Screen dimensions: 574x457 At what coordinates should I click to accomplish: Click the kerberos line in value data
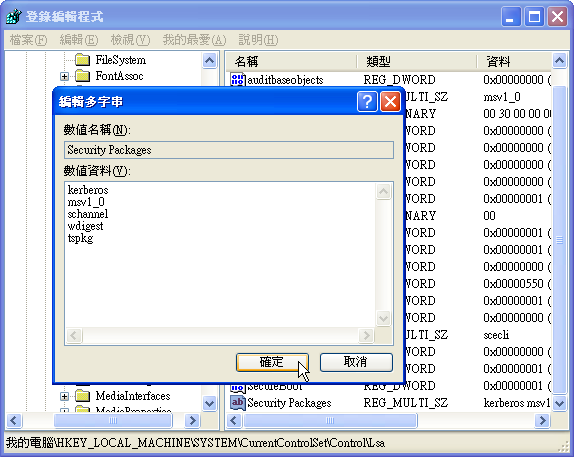point(88,190)
